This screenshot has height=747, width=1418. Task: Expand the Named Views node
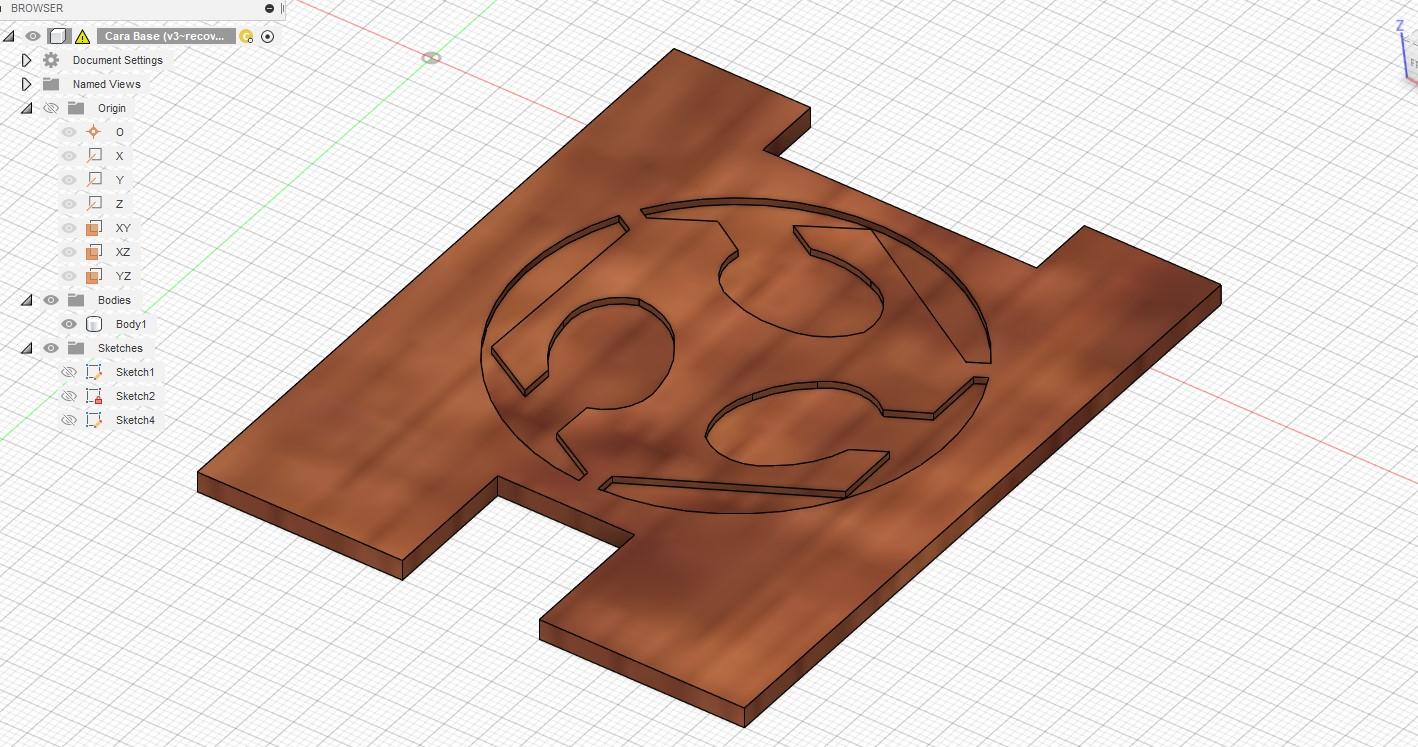(x=27, y=84)
